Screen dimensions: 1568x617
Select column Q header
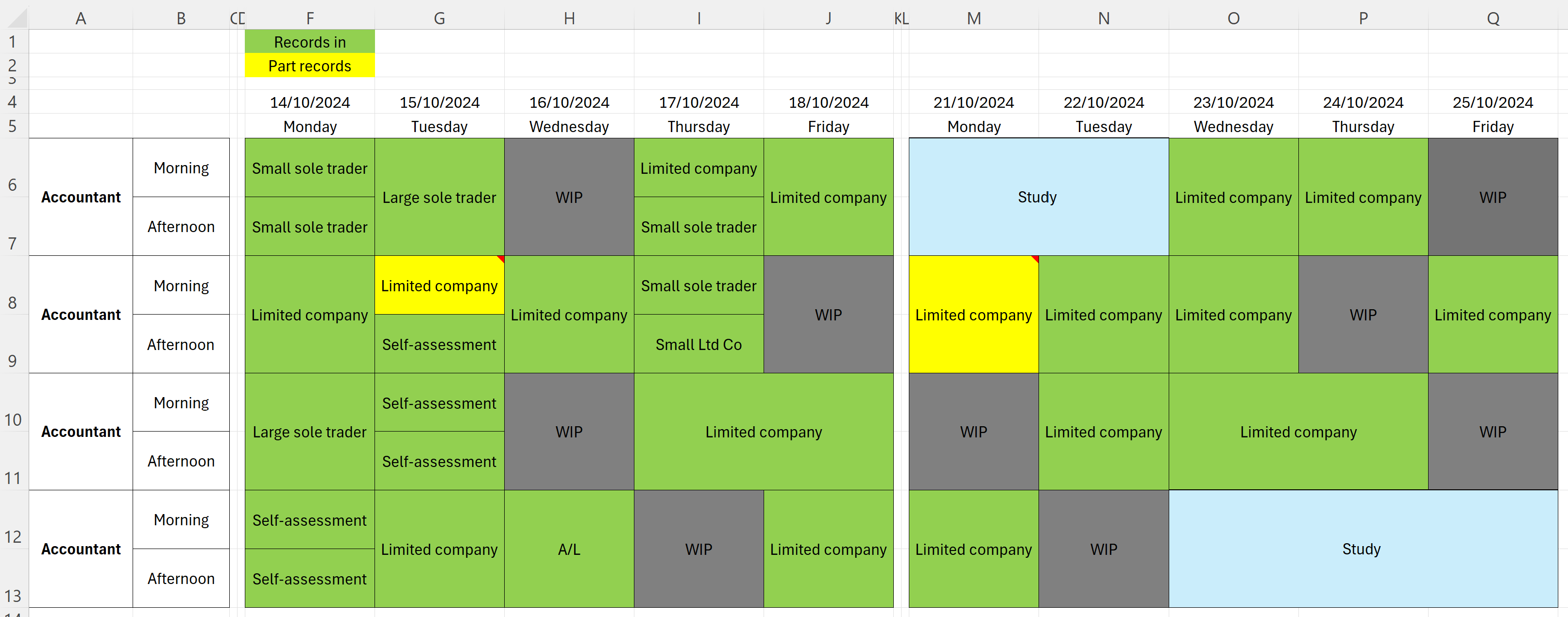click(1493, 18)
